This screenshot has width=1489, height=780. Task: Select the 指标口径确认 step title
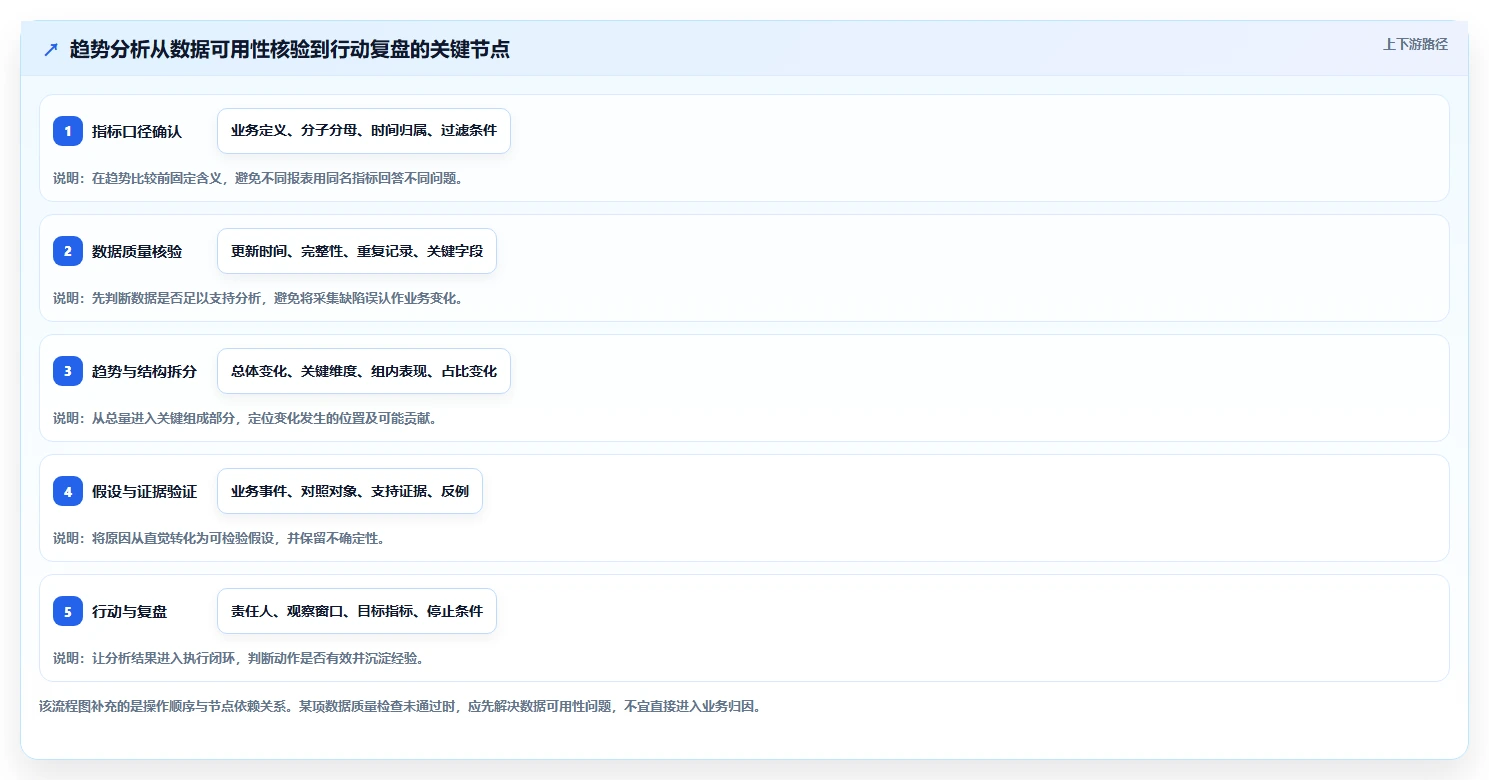[137, 131]
